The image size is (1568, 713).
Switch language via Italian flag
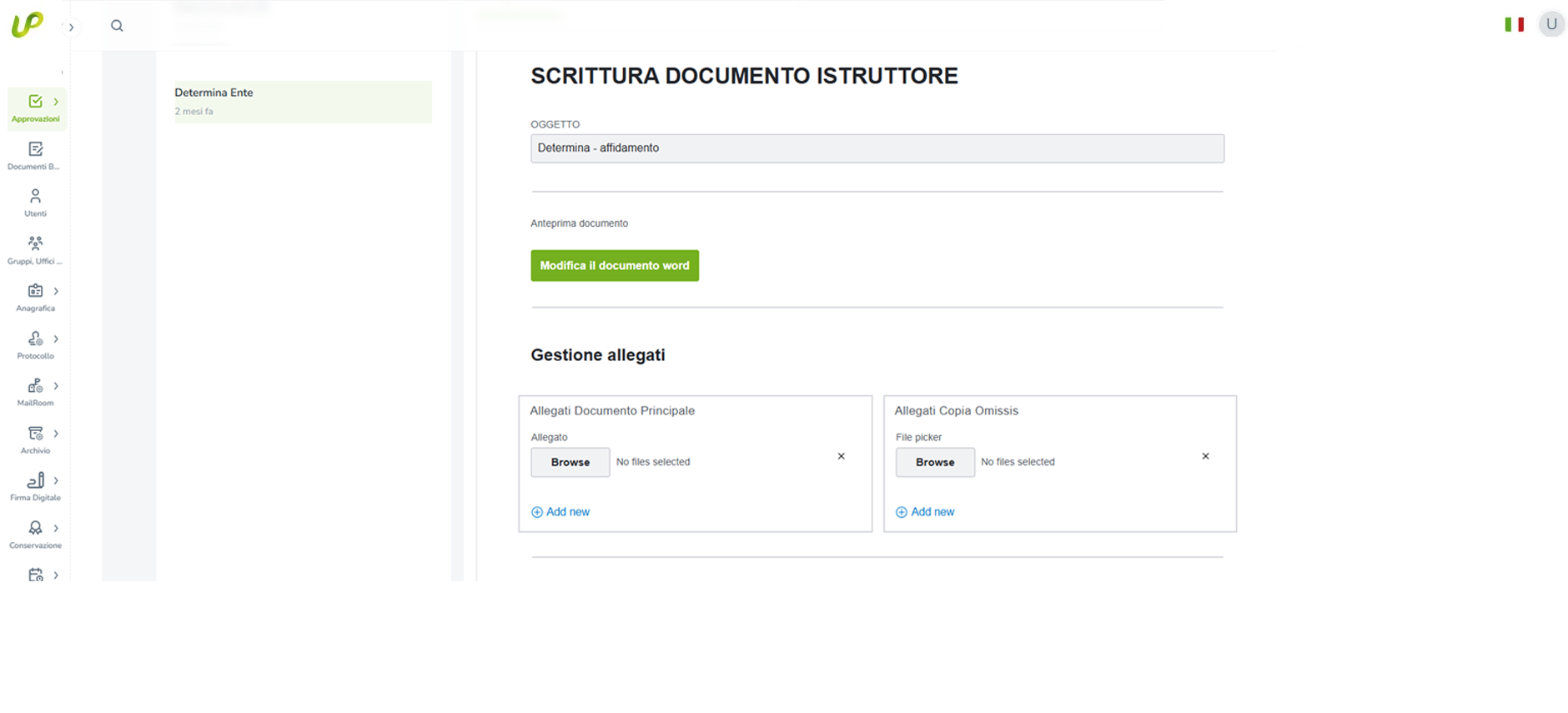pos(1514,25)
